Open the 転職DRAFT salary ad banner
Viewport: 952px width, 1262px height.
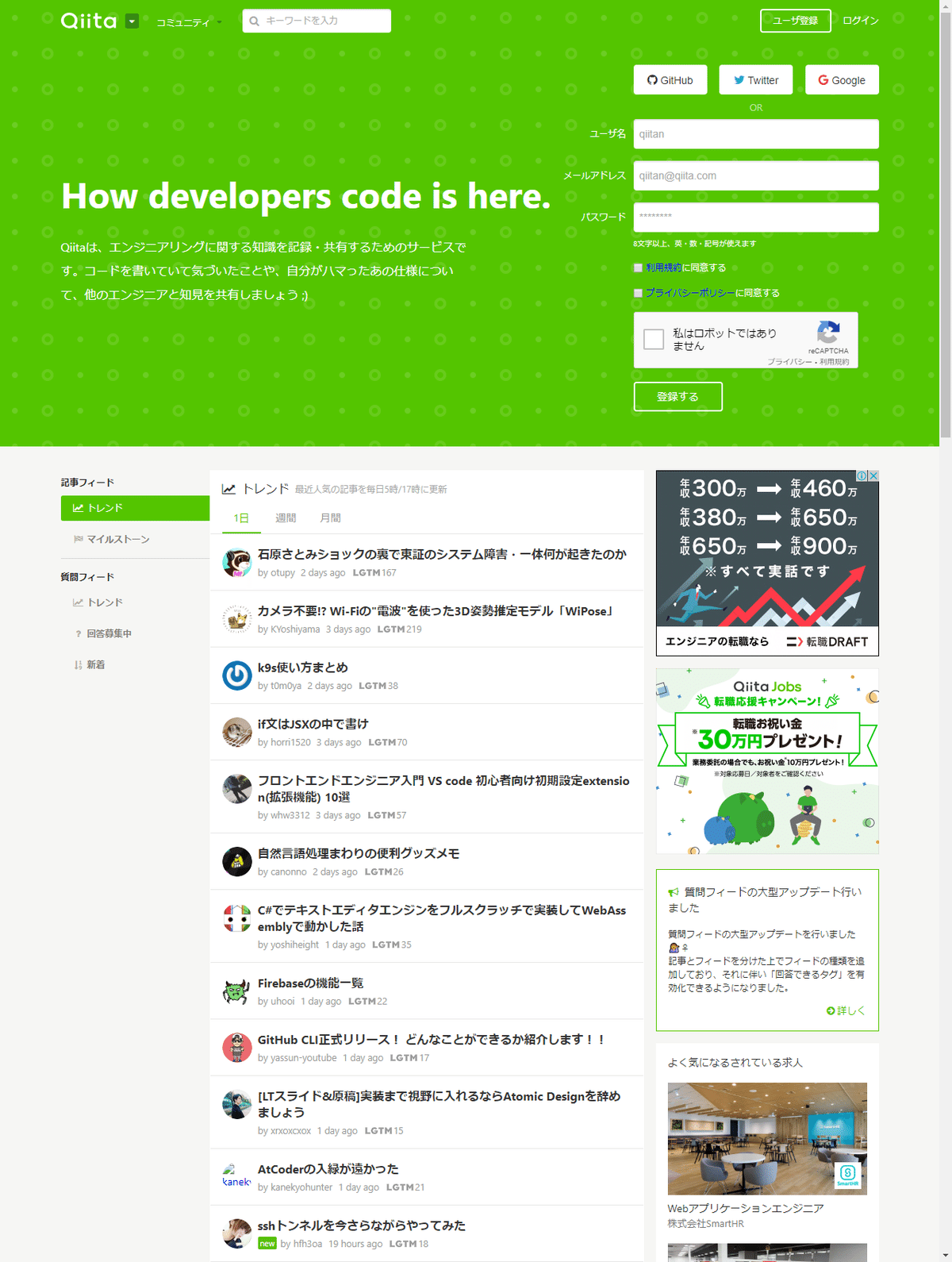767,564
